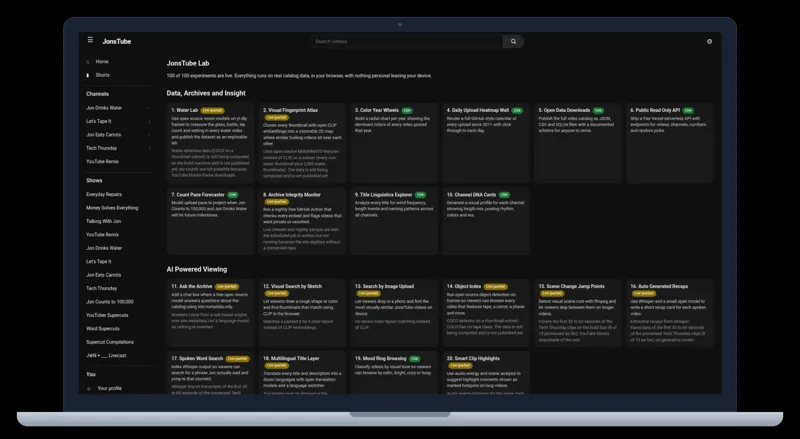Open the settings gear in top right
Image resolution: width=800 pixels, height=439 pixels.
click(x=709, y=41)
